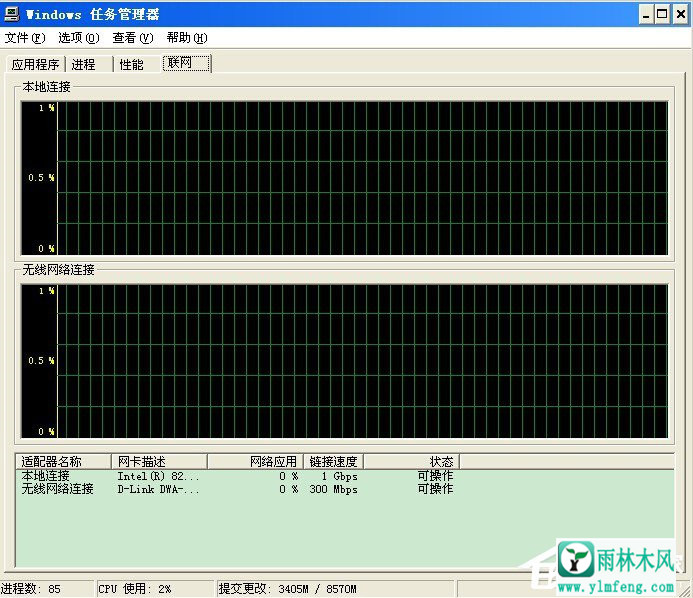Select the 联网 tab
693x598 pixels.
[186, 63]
